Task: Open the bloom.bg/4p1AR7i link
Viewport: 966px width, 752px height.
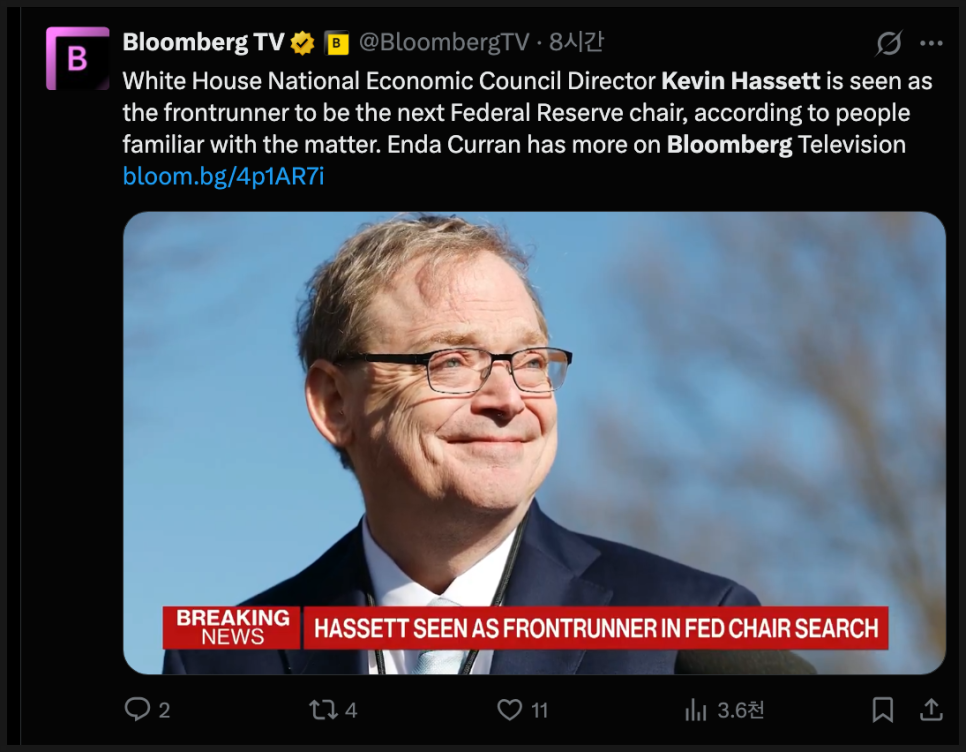Action: point(223,177)
